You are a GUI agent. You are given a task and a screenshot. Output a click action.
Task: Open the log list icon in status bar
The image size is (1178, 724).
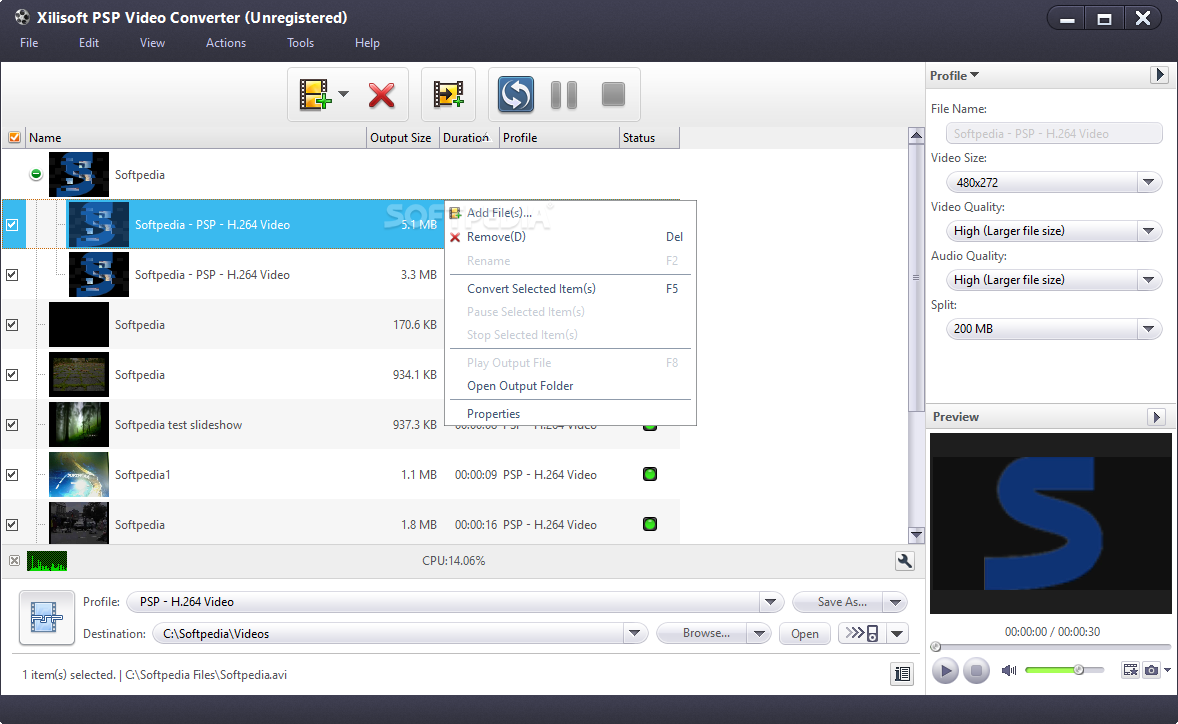[902, 674]
